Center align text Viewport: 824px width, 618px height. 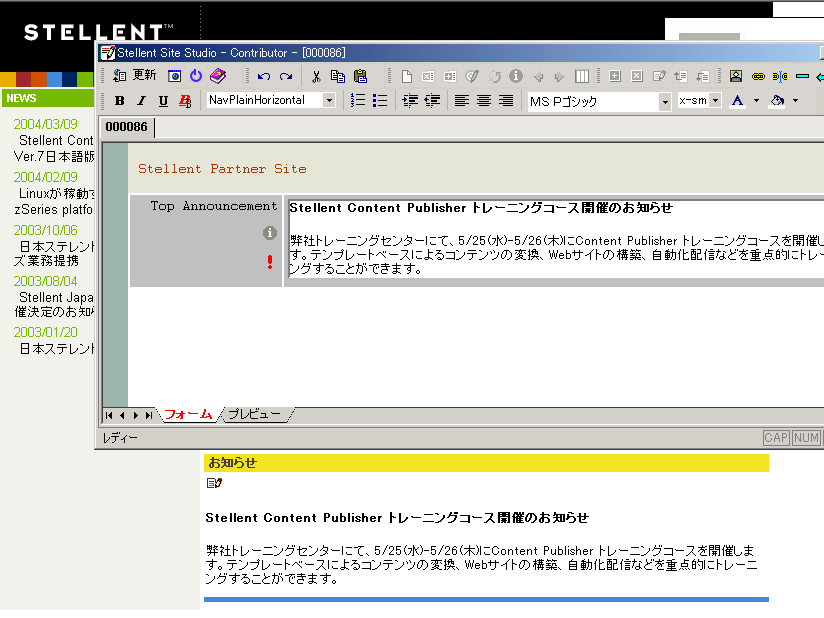tap(484, 100)
